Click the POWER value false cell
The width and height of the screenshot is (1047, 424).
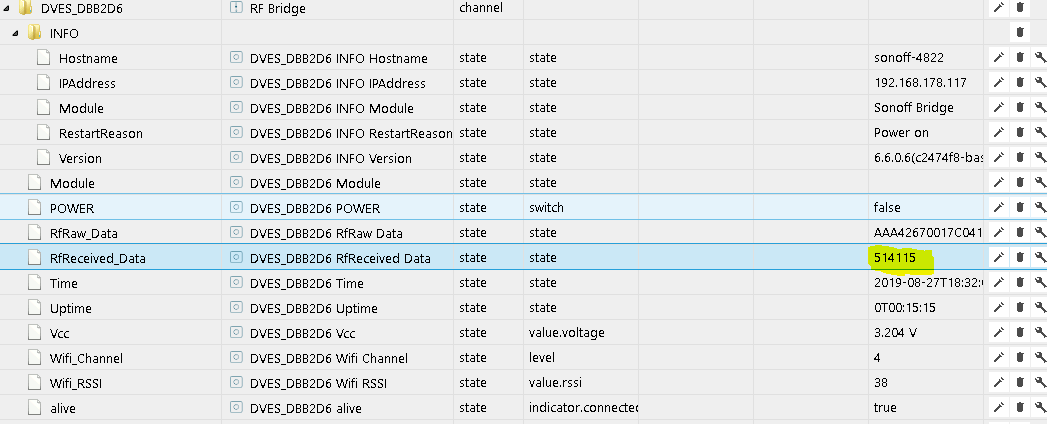887,208
